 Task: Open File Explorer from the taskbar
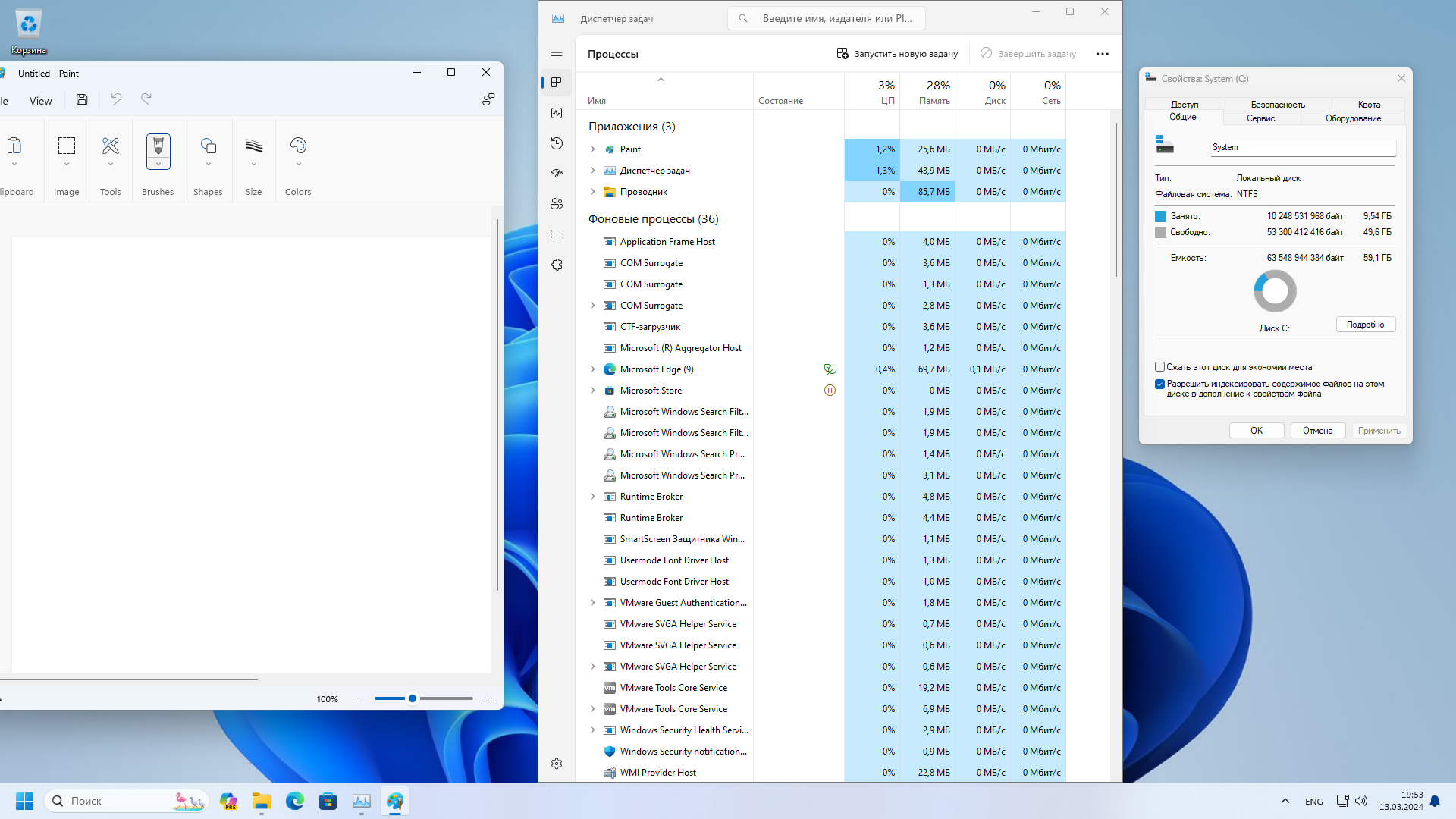[262, 801]
